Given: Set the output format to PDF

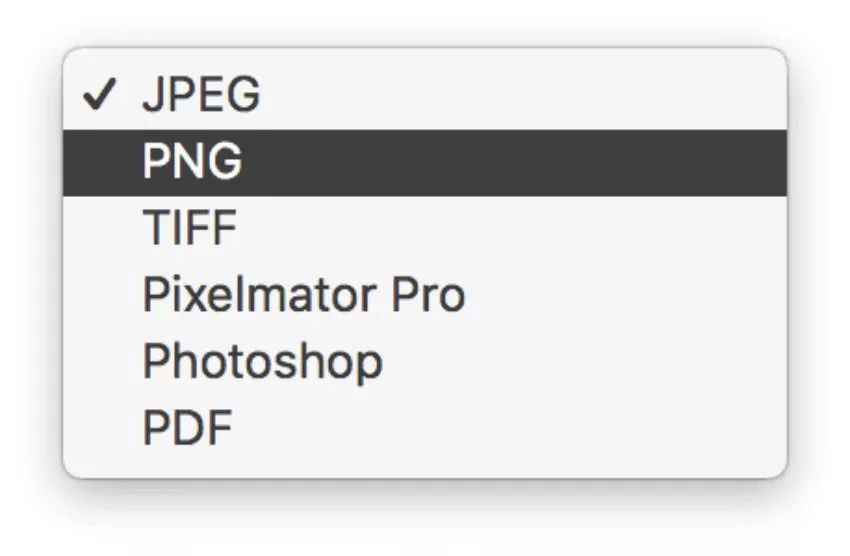Looking at the screenshot, I should 425,429.
